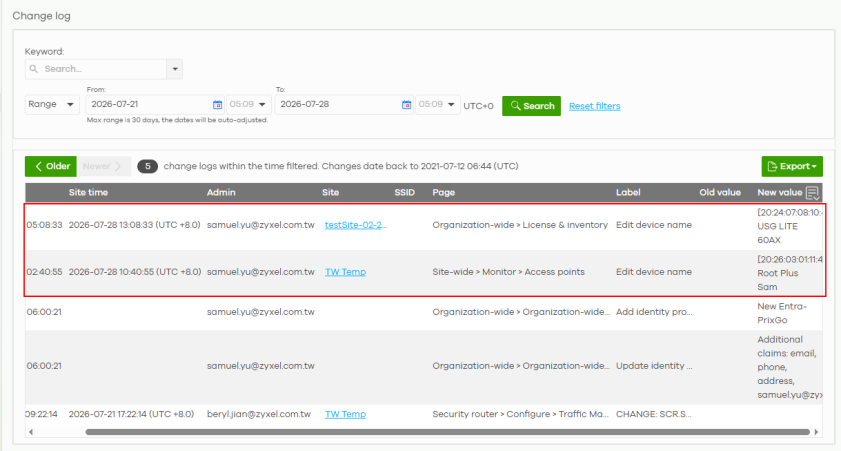Select '2026-07-21 17:22:14 (UTC +8.0)' cell
Viewport: 841px width, 451px height.
[x=131, y=414]
